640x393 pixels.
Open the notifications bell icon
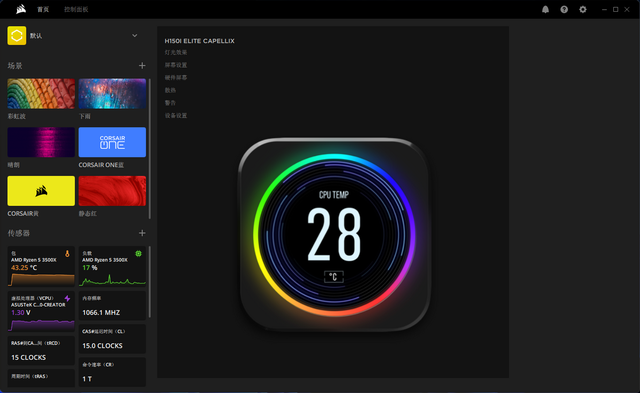(545, 9)
